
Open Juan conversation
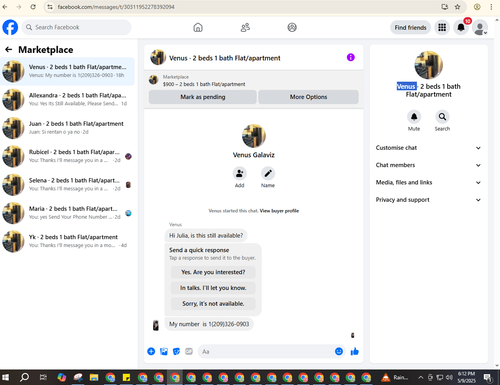tap(67, 128)
